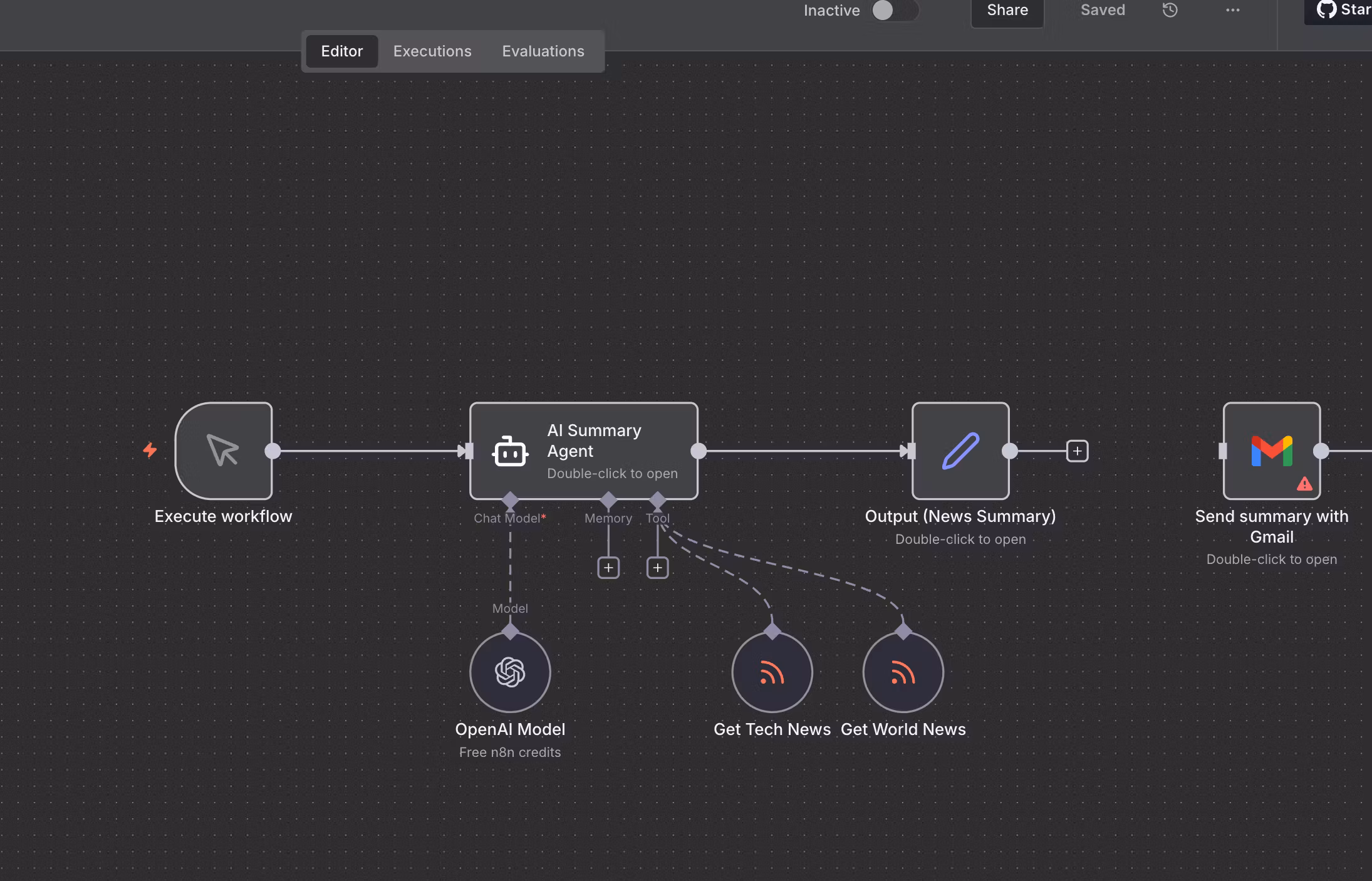1372x881 pixels.
Task: Click the orange lightning trigger icon
Action: click(150, 450)
